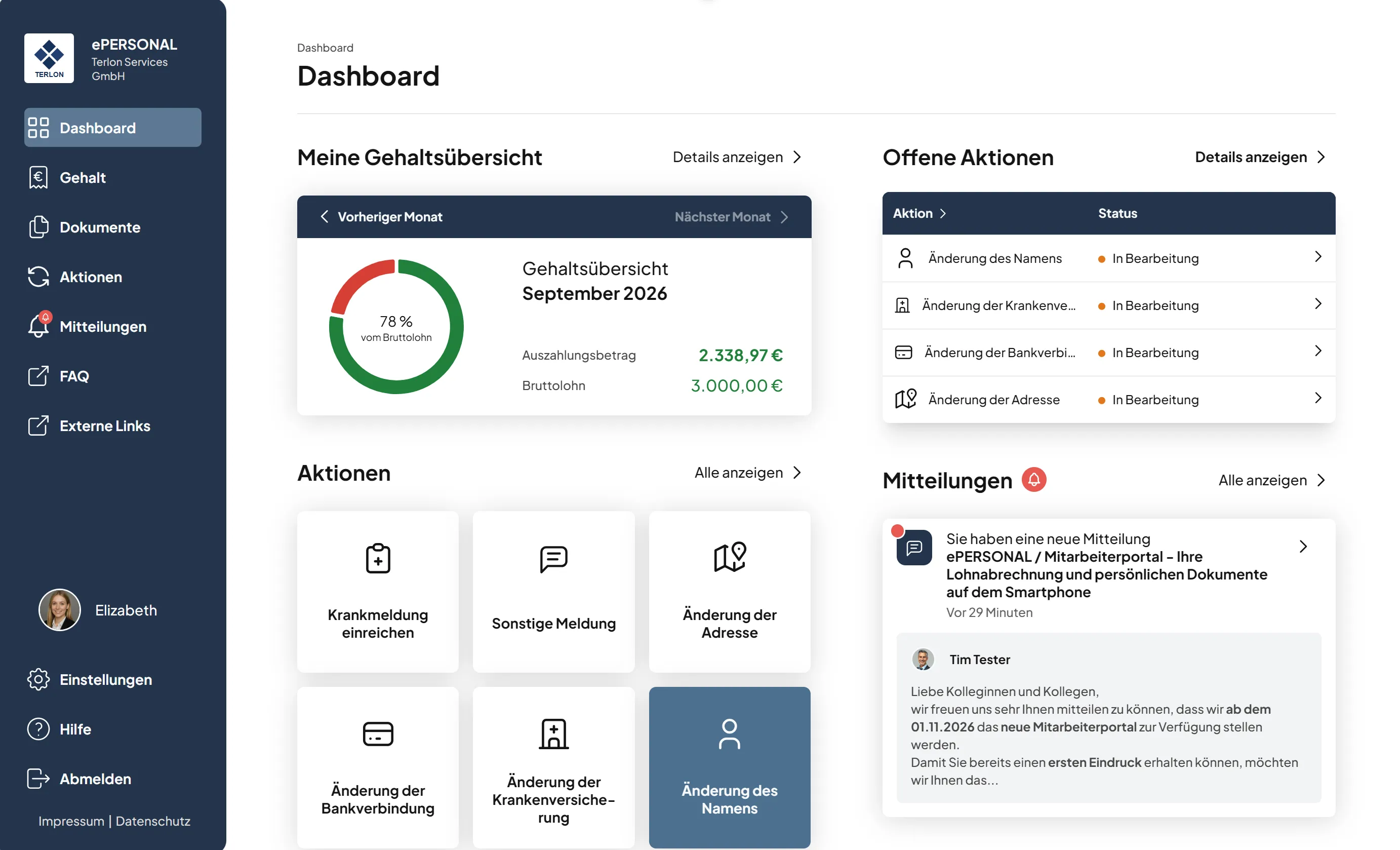Image resolution: width=1400 pixels, height=850 pixels.
Task: Show all Aktionen via Alle anzeigen
Action: (x=748, y=473)
